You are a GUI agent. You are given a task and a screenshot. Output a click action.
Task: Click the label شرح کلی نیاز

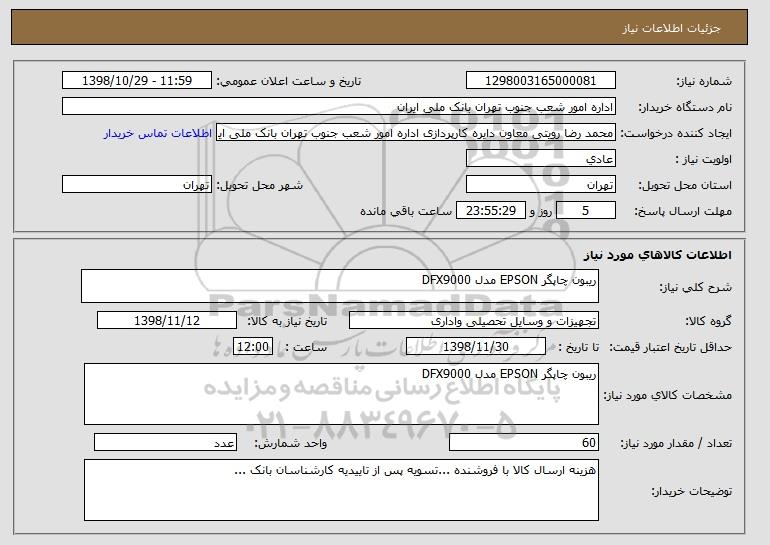click(695, 287)
